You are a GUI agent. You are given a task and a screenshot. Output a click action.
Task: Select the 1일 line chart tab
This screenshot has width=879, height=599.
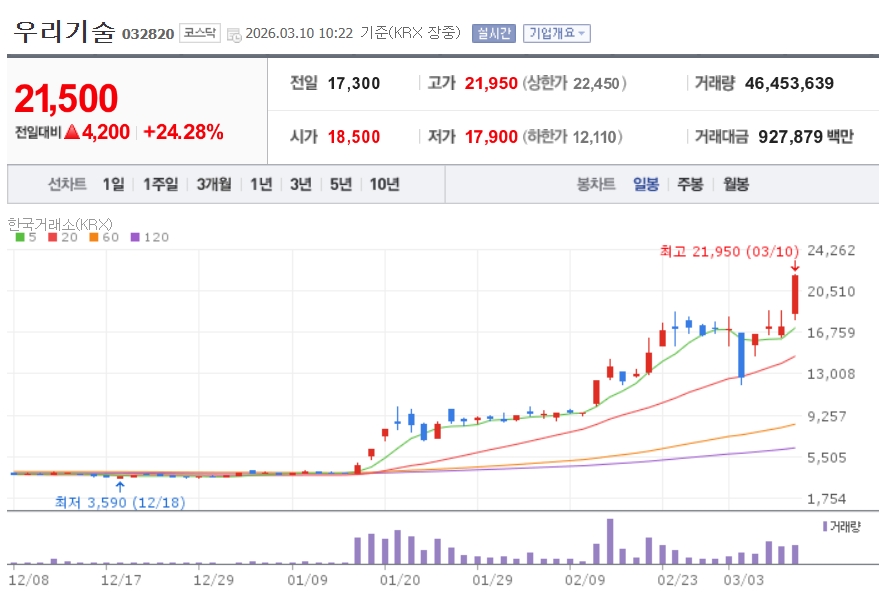[113, 184]
